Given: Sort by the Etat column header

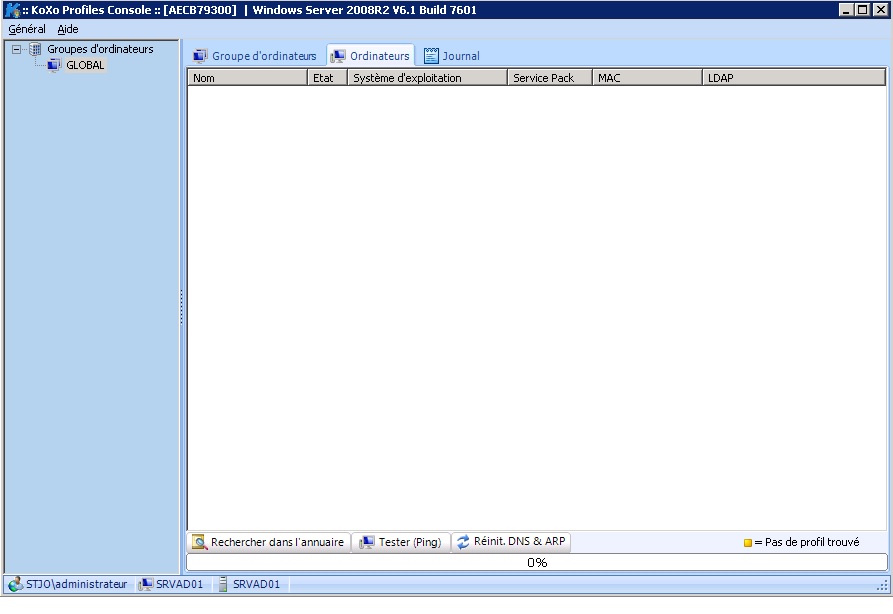Looking at the screenshot, I should [x=327, y=78].
